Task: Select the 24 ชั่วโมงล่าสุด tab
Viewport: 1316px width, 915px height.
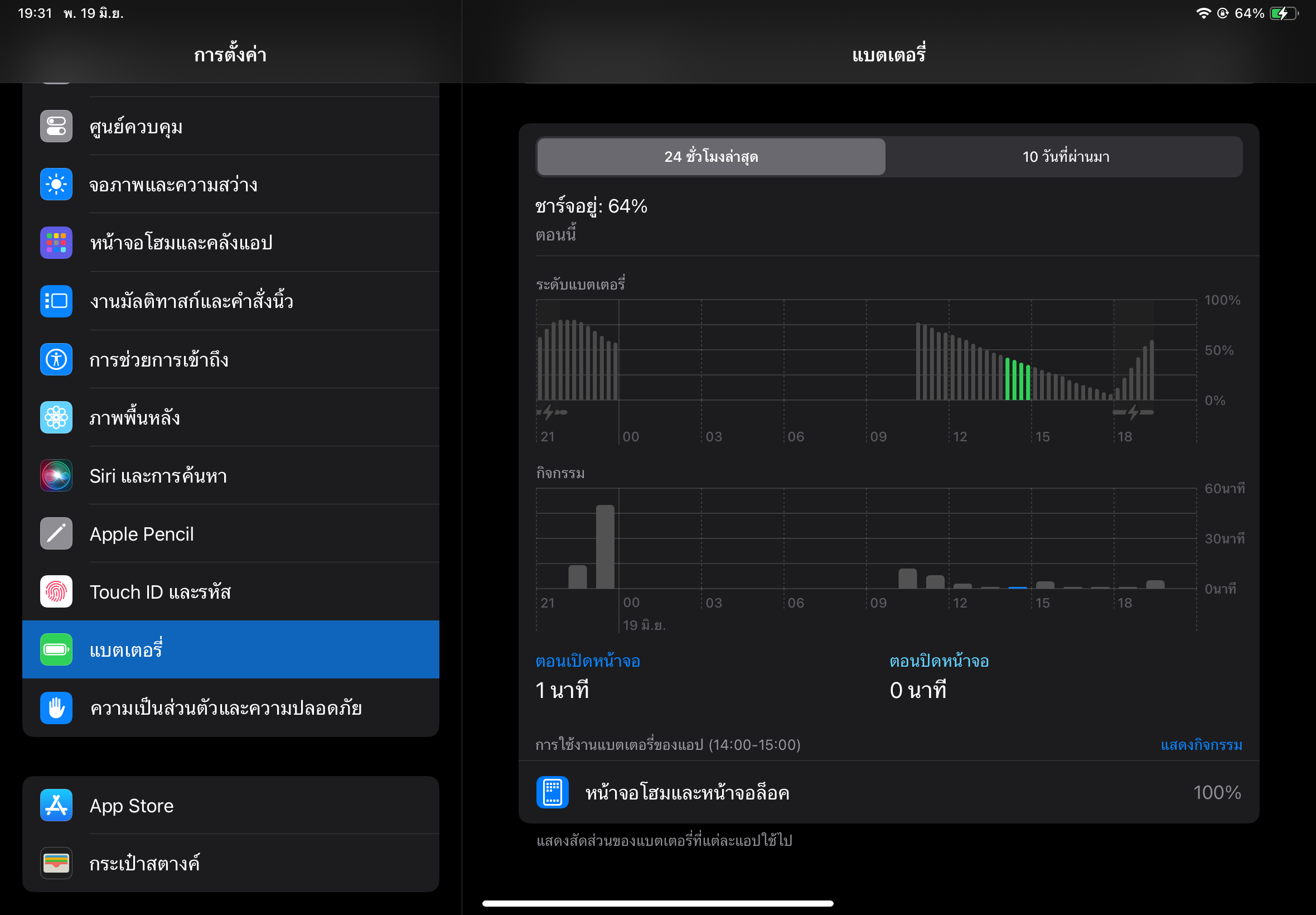Action: (x=711, y=157)
